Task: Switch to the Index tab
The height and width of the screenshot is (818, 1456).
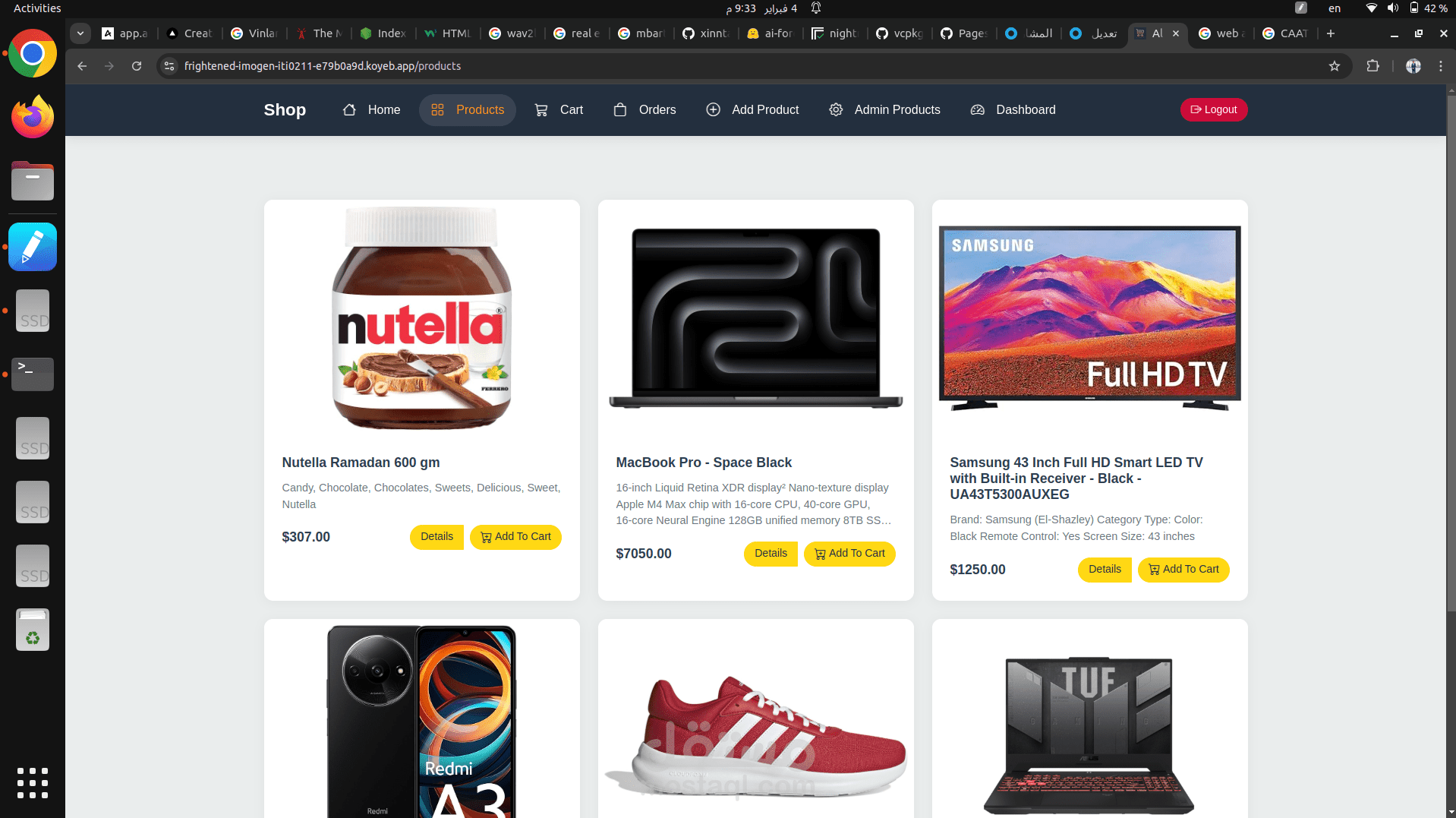Action: [384, 33]
